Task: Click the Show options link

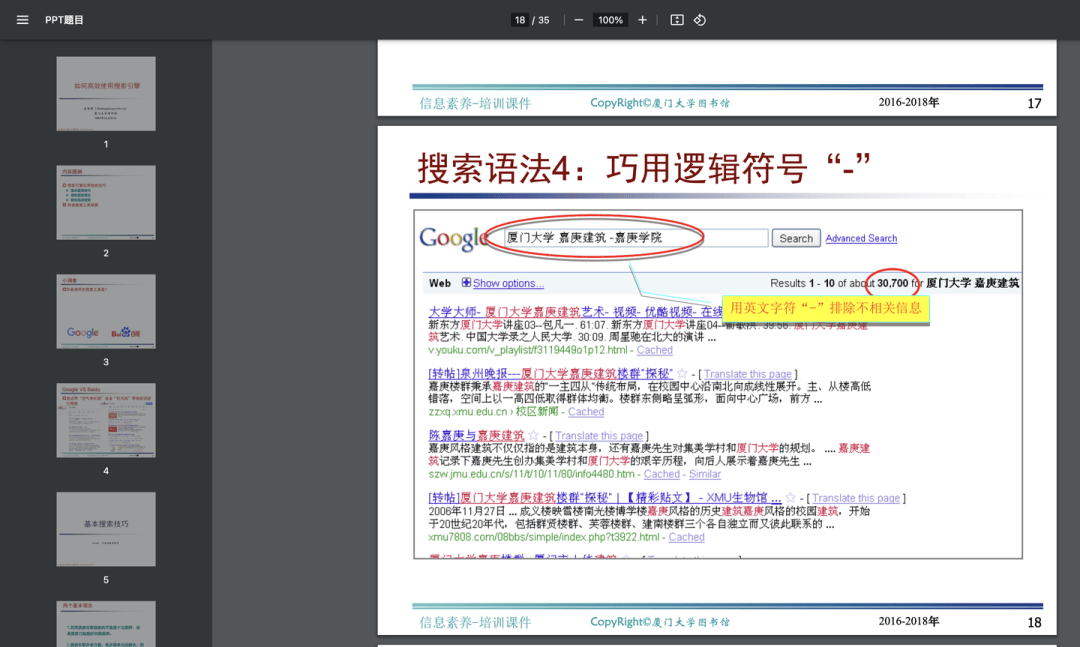Action: [x=508, y=283]
